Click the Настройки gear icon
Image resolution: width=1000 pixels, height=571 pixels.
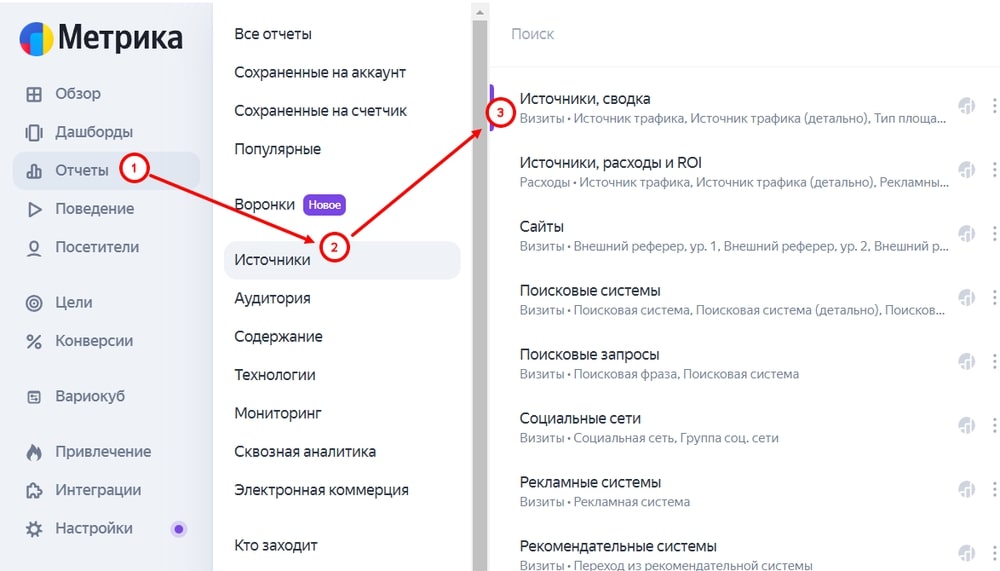[x=34, y=529]
